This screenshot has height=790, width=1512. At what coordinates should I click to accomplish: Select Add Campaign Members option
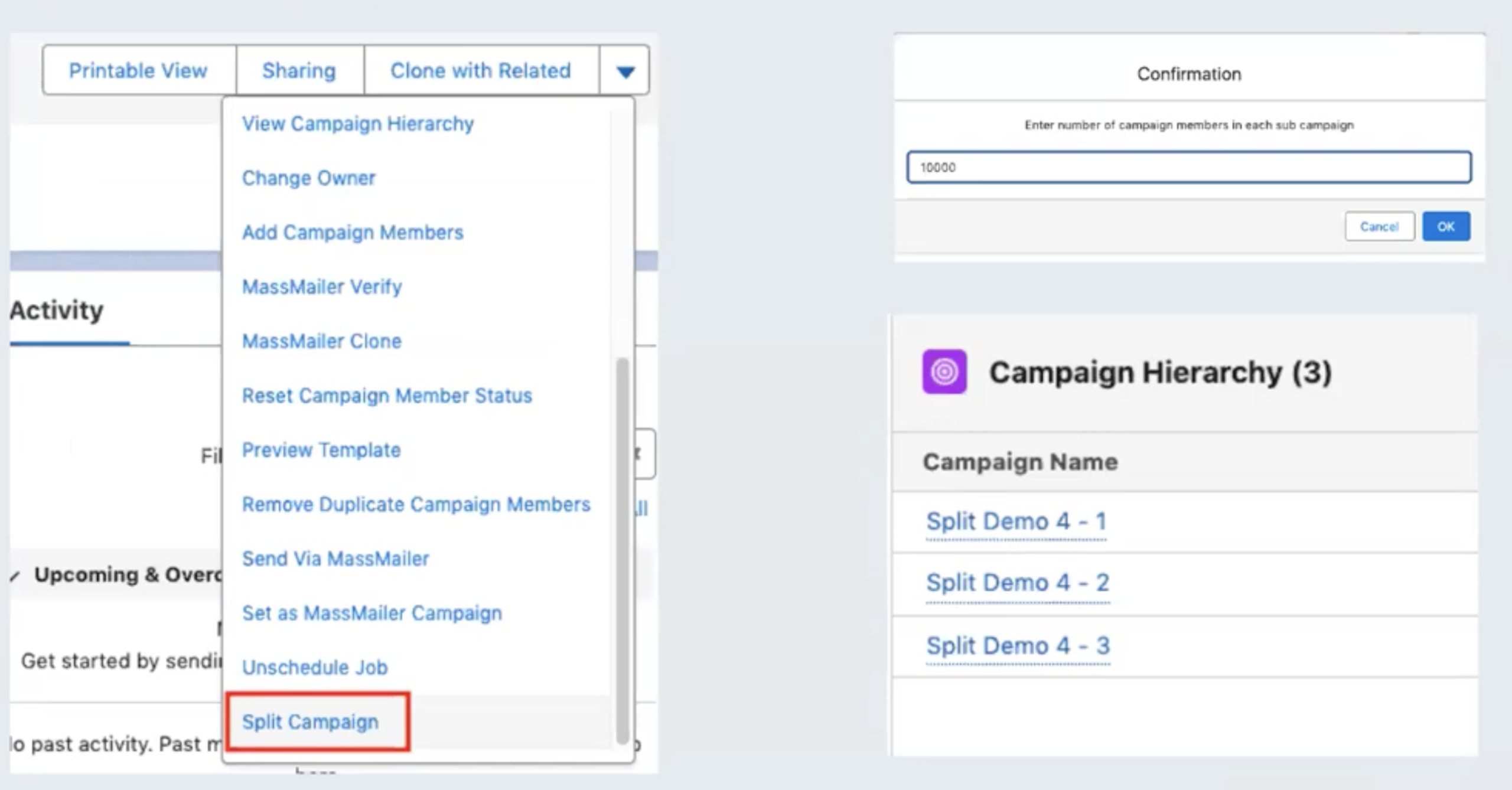pos(353,232)
